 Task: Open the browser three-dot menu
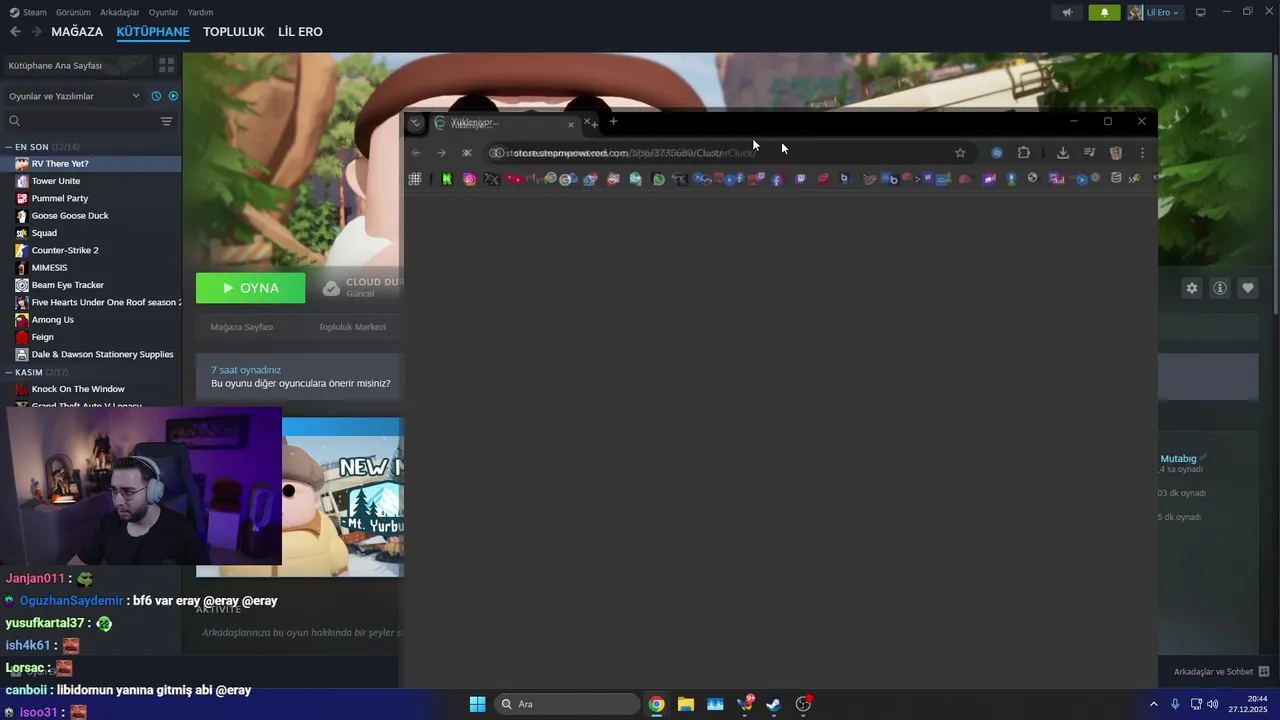pos(1142,153)
